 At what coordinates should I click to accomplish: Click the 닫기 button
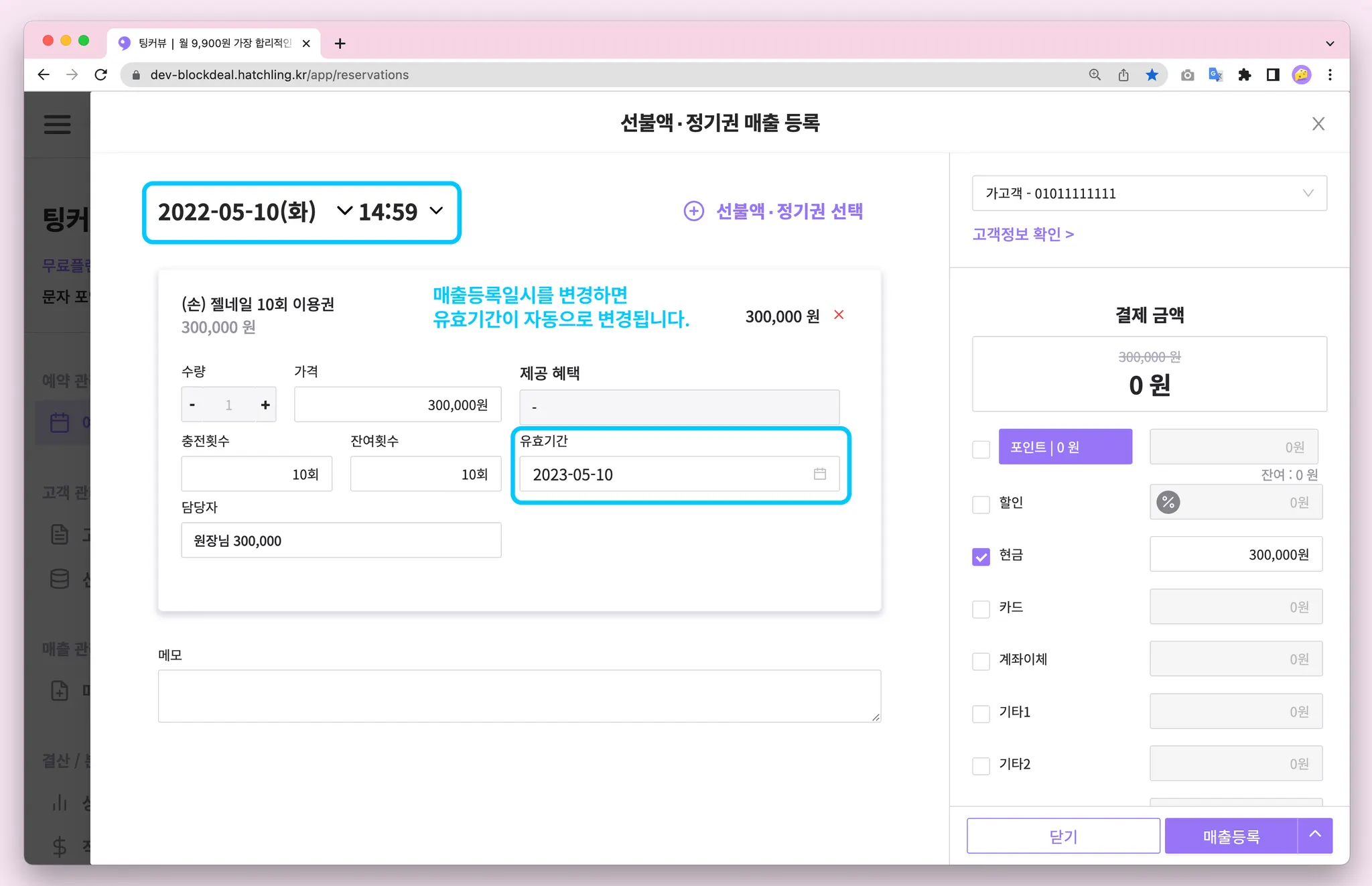[x=1062, y=836]
